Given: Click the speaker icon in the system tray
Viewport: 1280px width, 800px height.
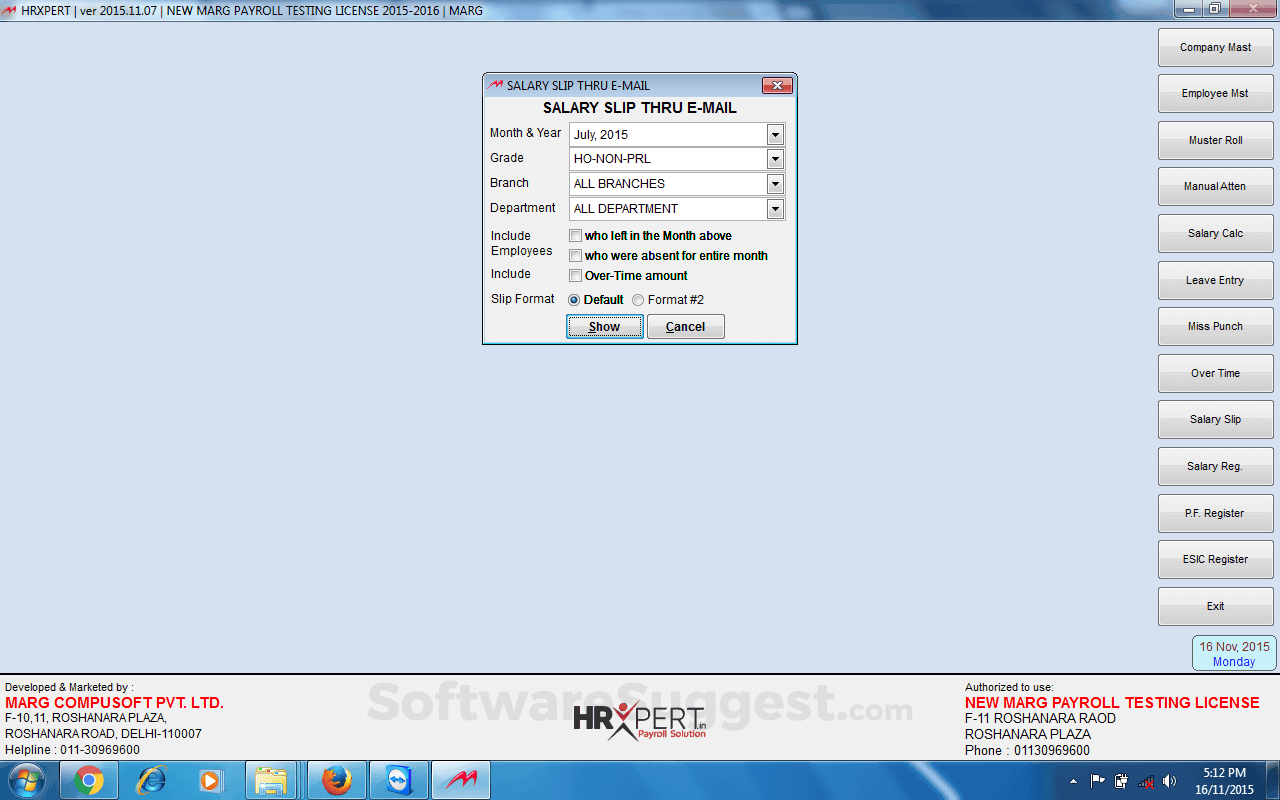Looking at the screenshot, I should pyautogui.click(x=1170, y=780).
